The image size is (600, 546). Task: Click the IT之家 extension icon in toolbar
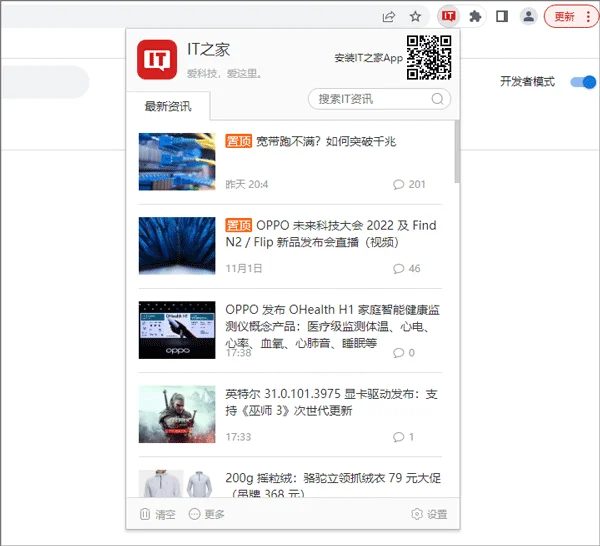pos(448,16)
